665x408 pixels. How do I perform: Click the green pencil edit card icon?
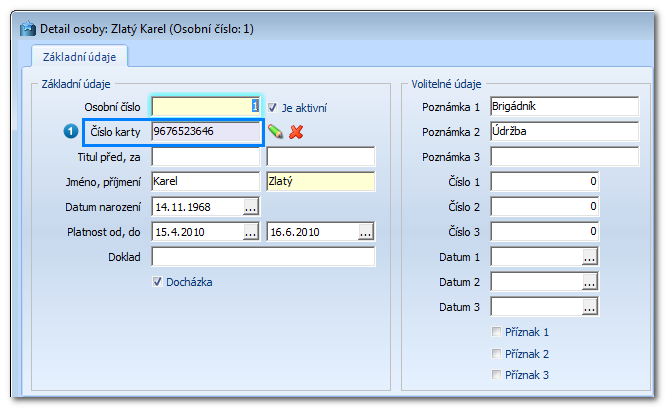(276, 131)
